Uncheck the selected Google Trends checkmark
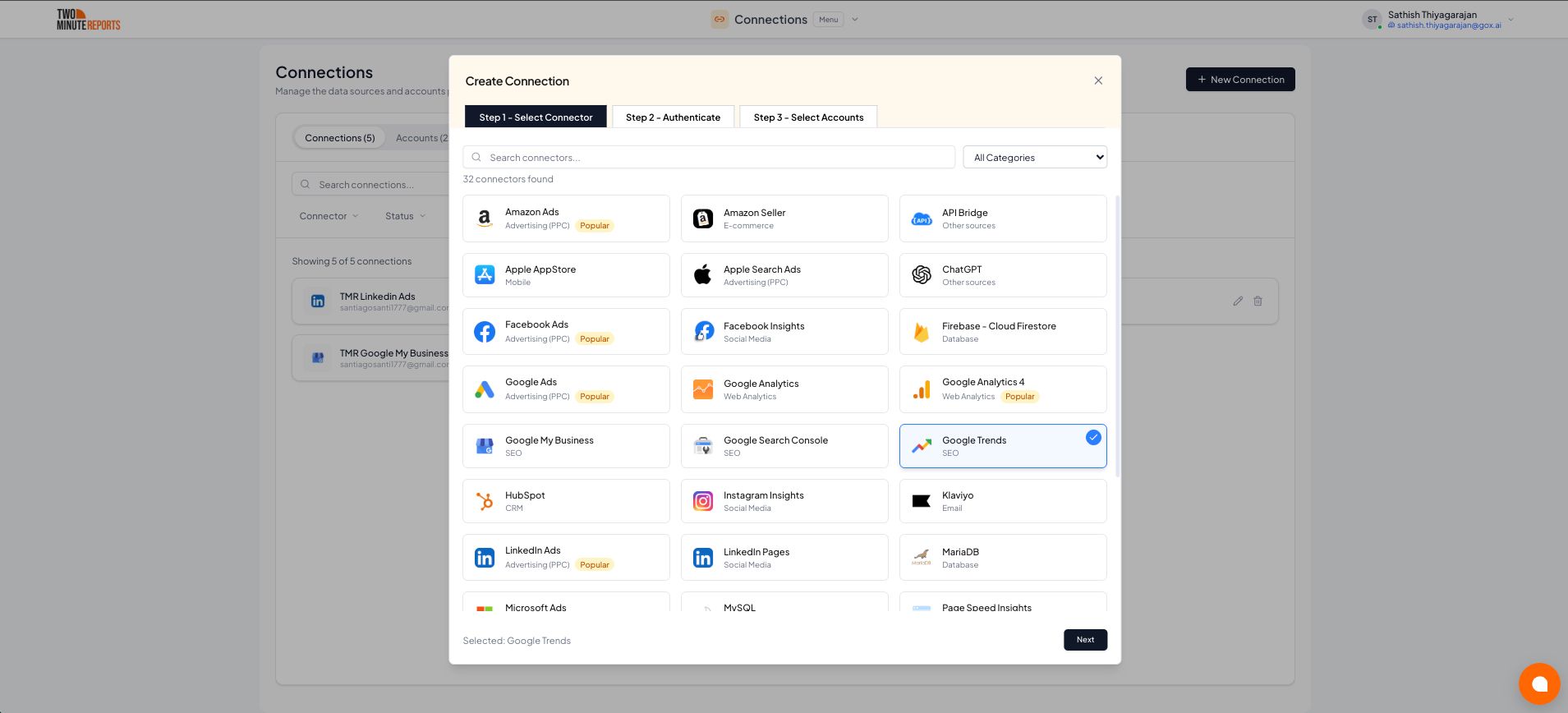Screen dimensions: 1568x713 (1092, 438)
